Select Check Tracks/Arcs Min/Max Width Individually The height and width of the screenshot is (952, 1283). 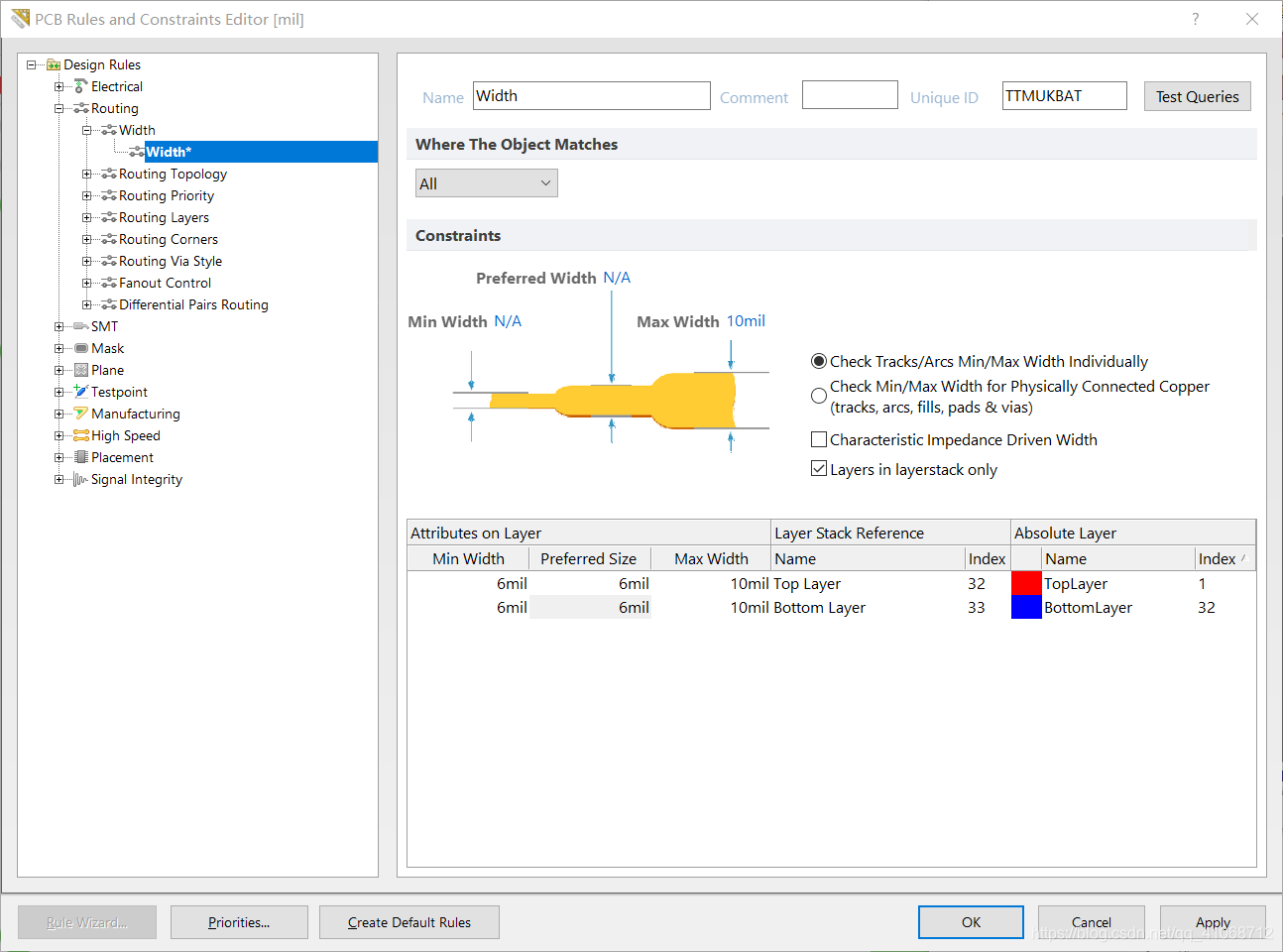click(819, 361)
